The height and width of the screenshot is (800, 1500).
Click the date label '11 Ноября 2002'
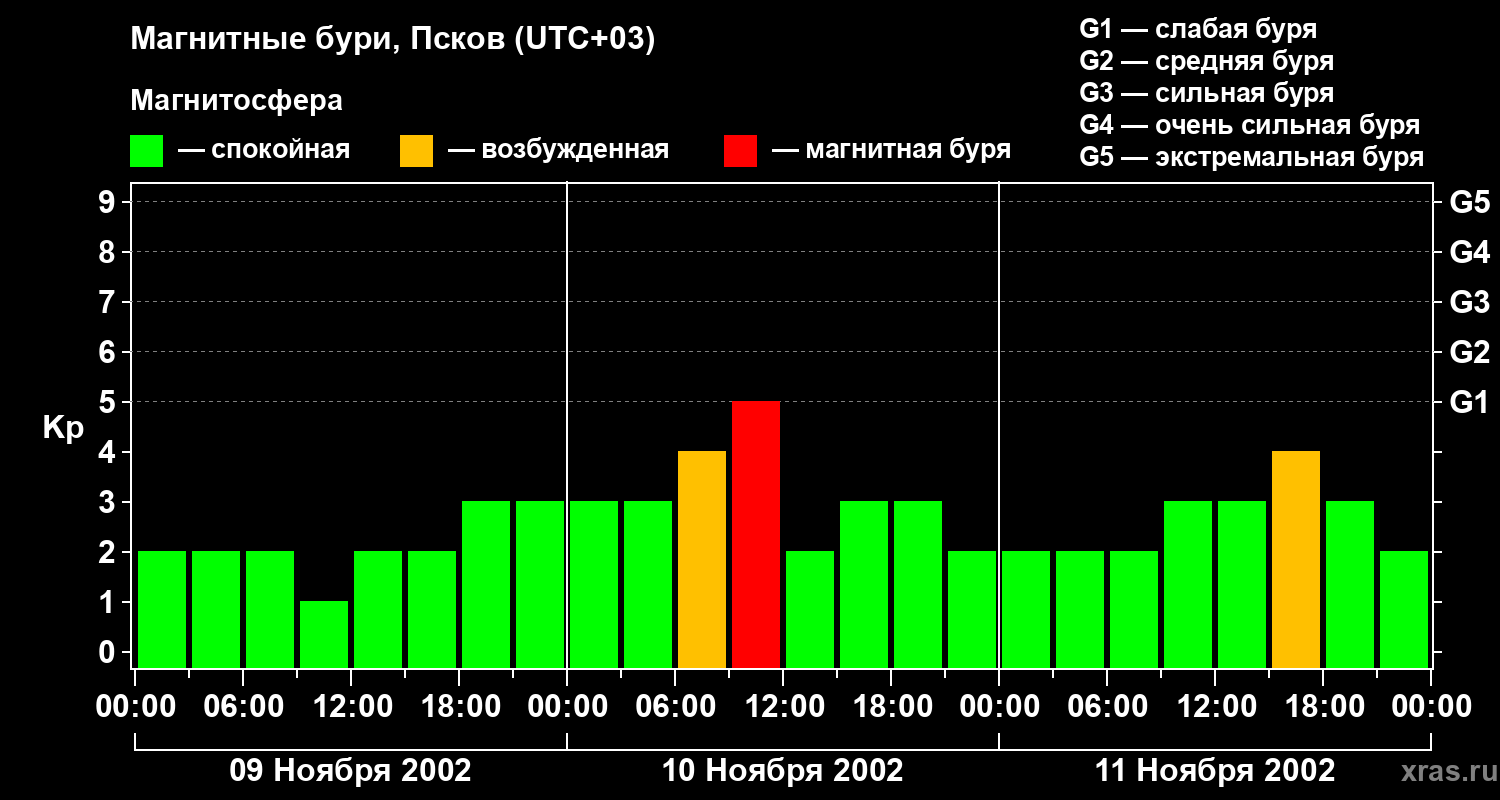pos(1214,770)
